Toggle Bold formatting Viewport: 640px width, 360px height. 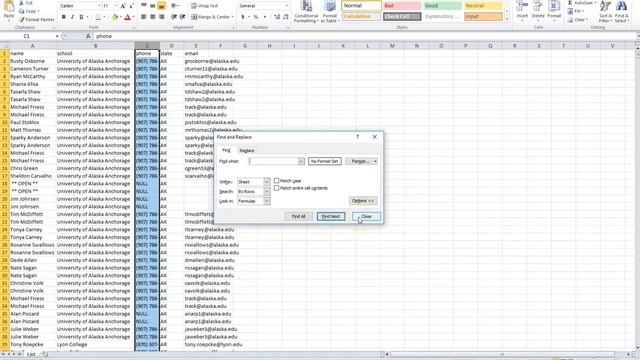pos(64,17)
